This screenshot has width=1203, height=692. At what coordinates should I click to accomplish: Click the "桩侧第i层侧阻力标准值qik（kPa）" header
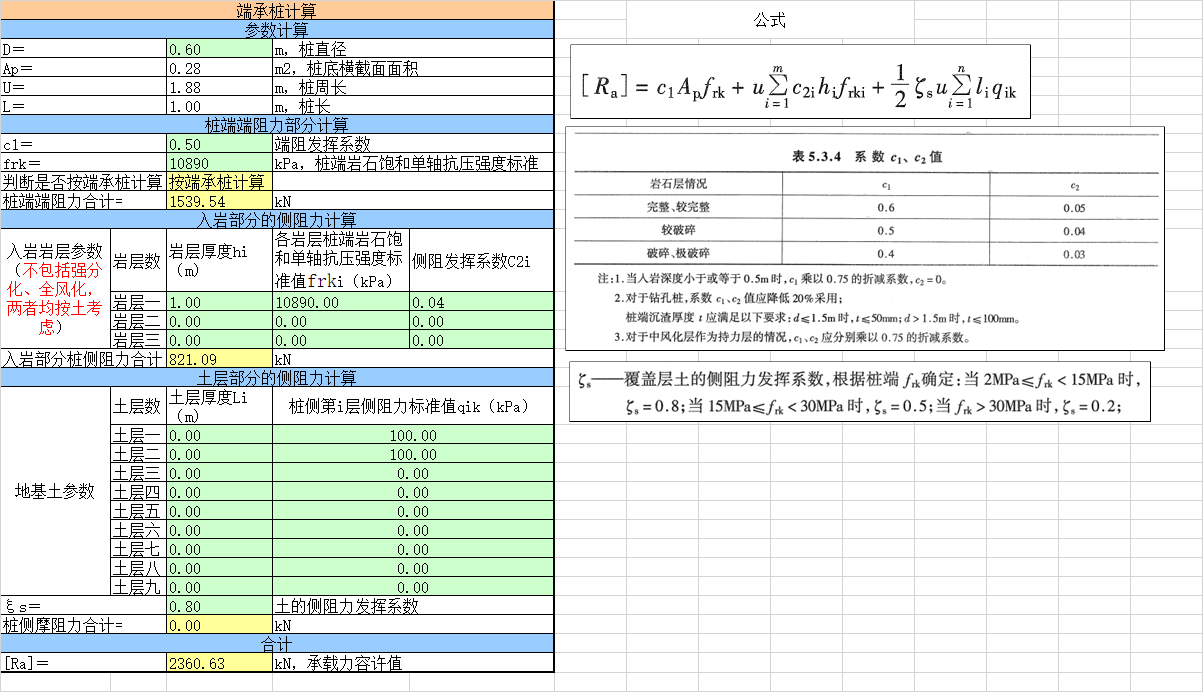point(413,406)
